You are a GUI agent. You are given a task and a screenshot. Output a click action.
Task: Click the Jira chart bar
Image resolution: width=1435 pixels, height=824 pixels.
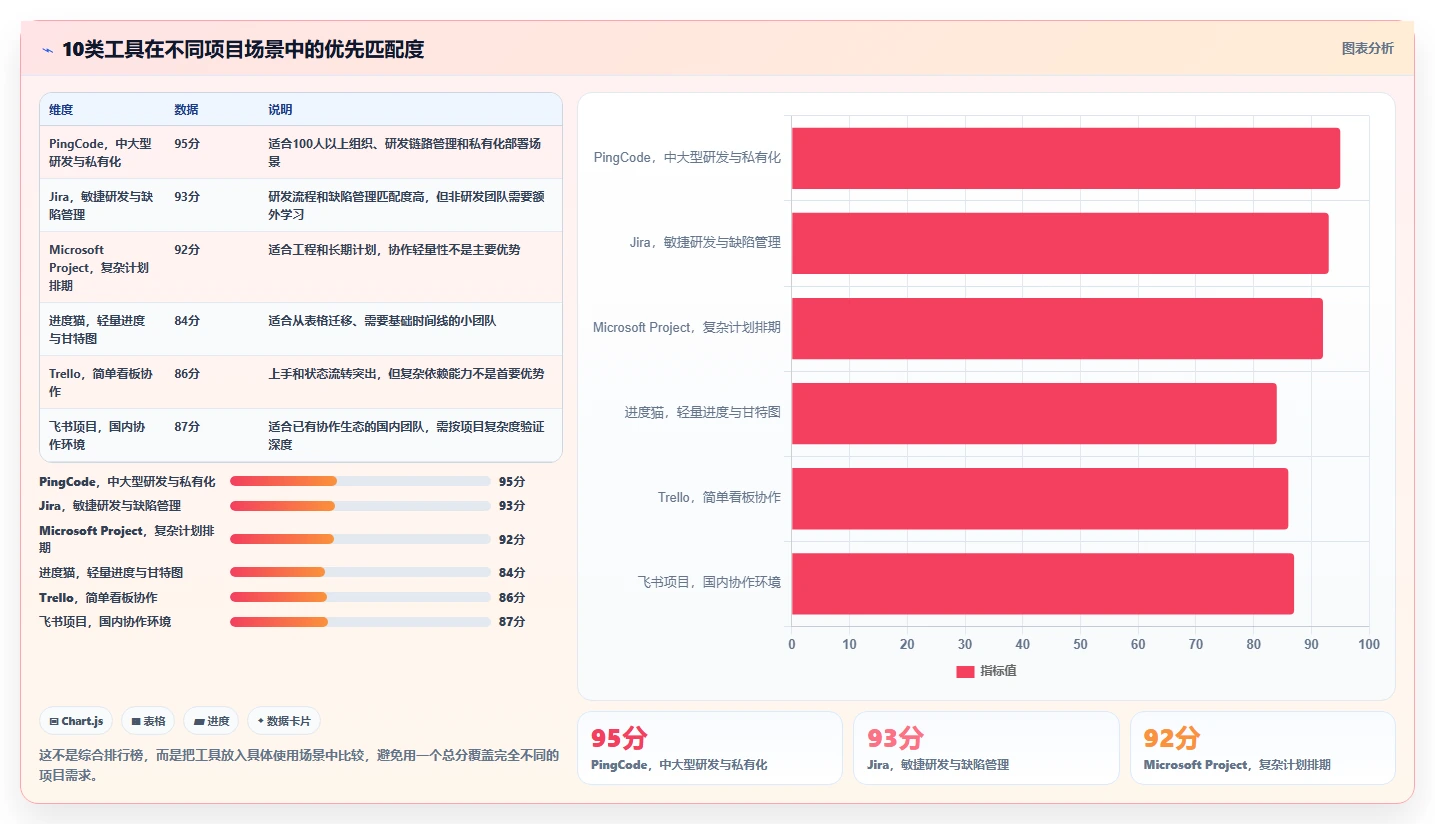point(1060,243)
